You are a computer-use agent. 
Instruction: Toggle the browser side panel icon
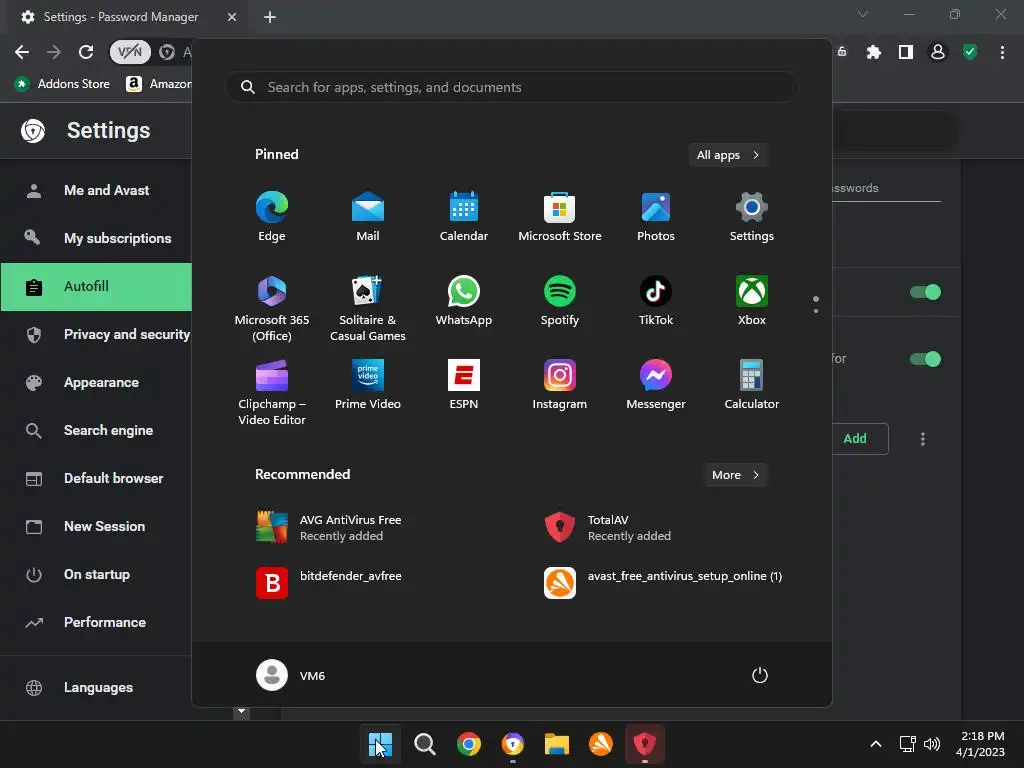pos(906,52)
